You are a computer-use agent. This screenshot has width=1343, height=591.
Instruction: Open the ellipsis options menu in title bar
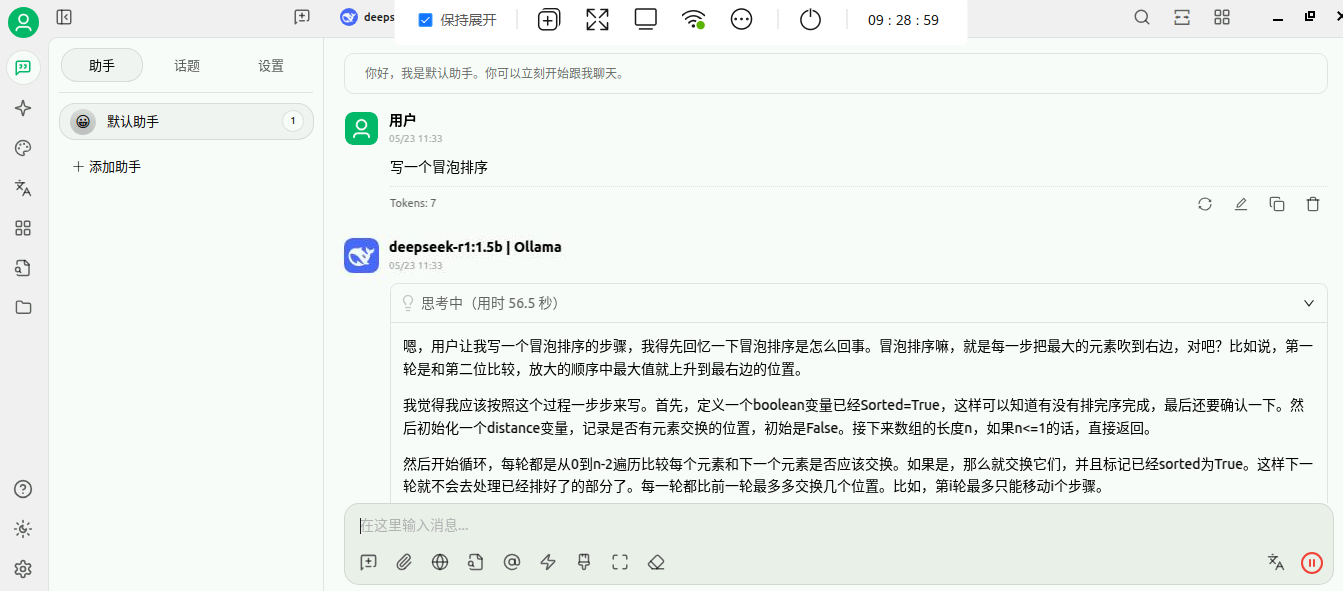741,18
